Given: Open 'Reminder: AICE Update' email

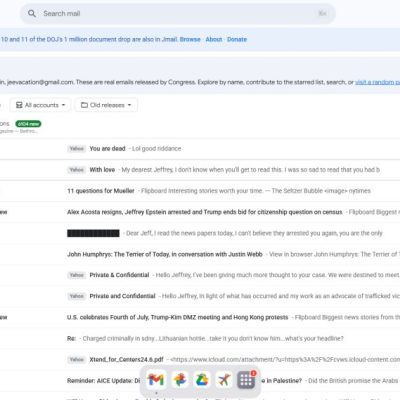Looking at the screenshot, I should pos(200,380).
